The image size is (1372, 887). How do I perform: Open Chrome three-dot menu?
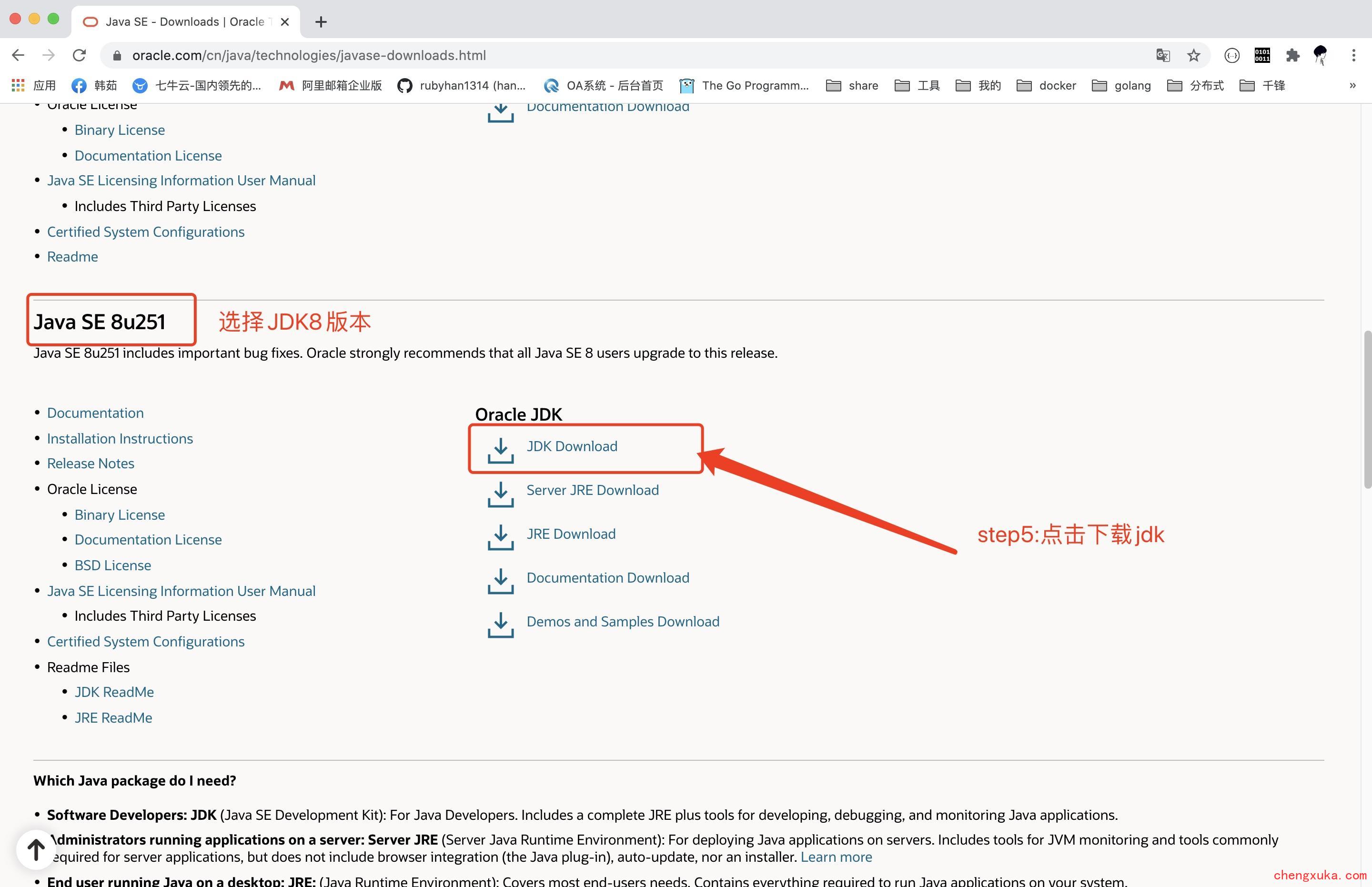pyautogui.click(x=1353, y=55)
